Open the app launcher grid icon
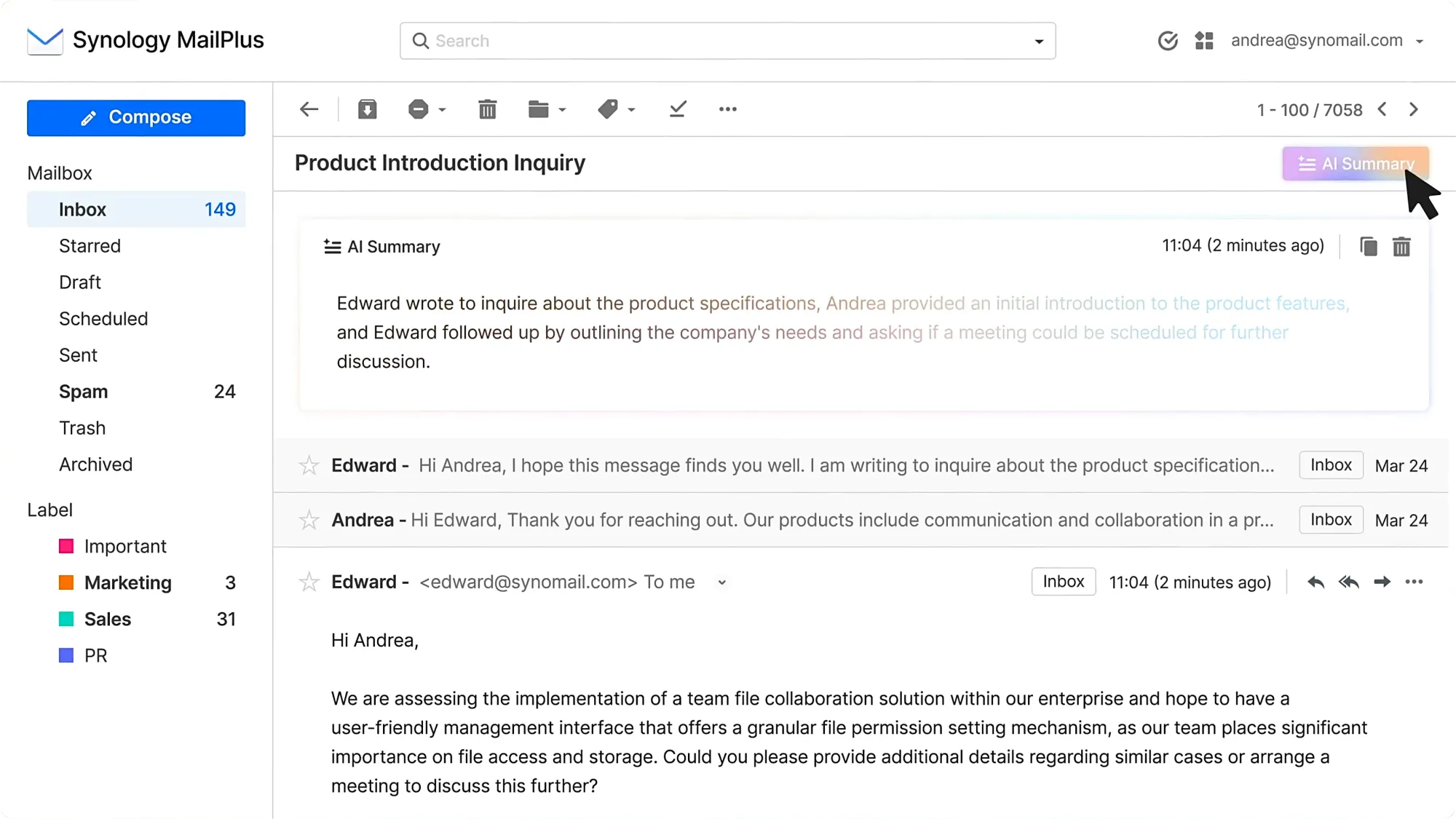Image resolution: width=1456 pixels, height=819 pixels. (x=1204, y=41)
